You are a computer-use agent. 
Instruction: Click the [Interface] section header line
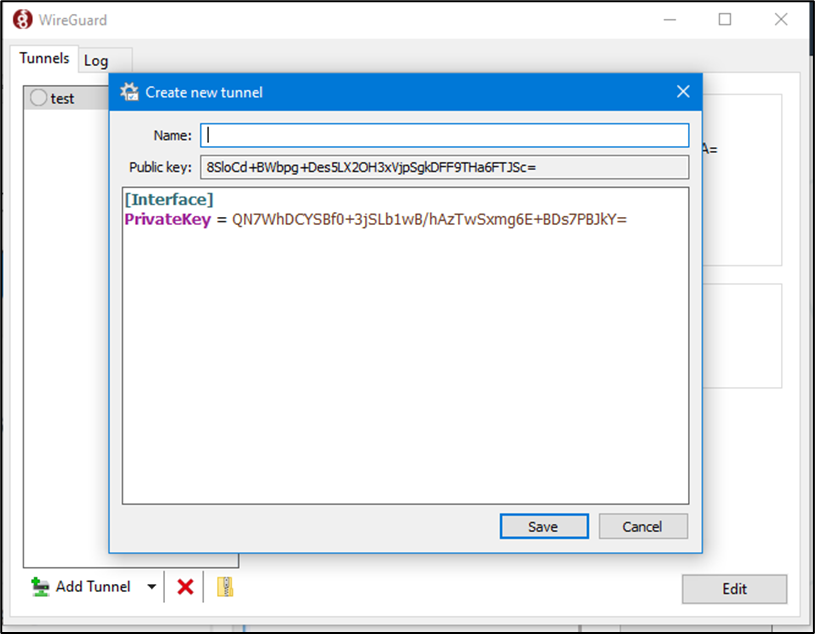click(x=169, y=200)
